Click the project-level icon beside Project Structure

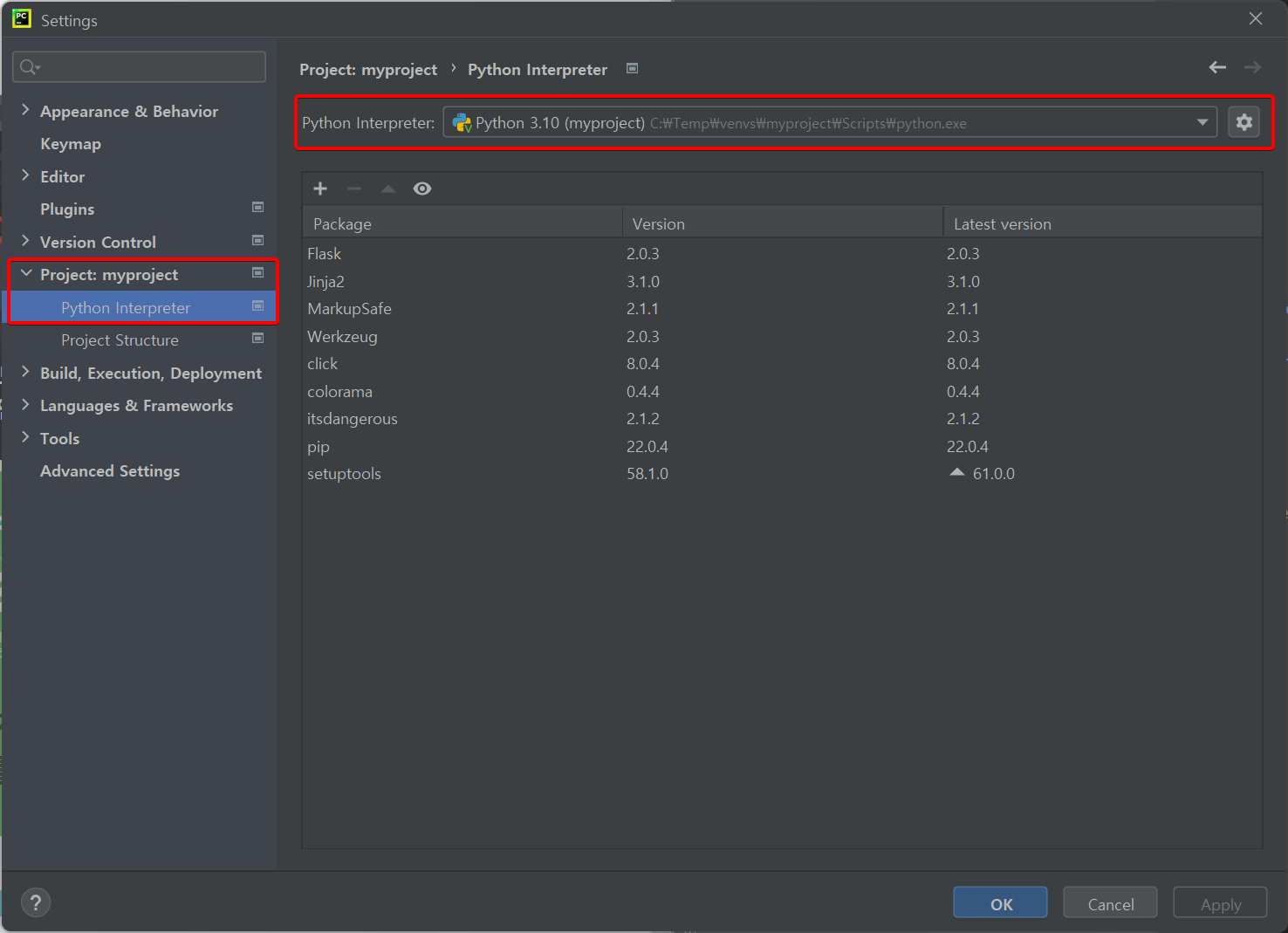pos(258,339)
